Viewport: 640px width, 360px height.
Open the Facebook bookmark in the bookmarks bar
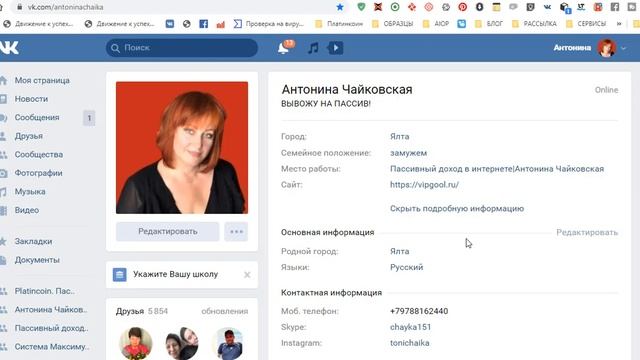pyautogui.click(x=204, y=24)
